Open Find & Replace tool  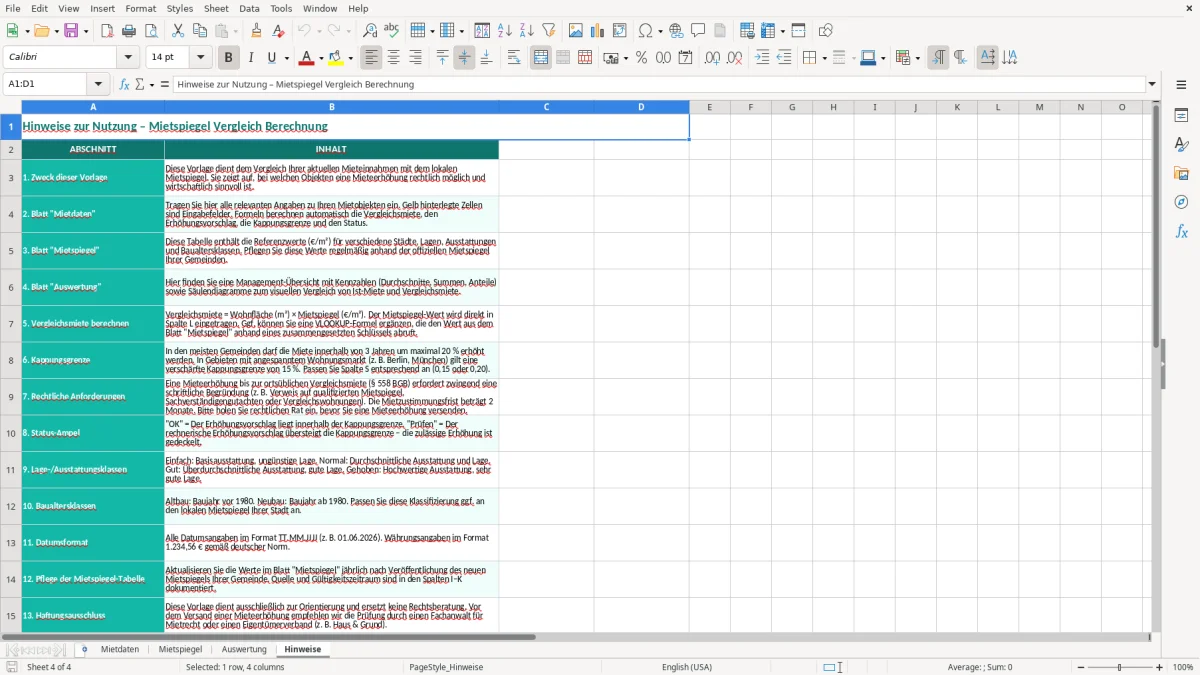370,31
